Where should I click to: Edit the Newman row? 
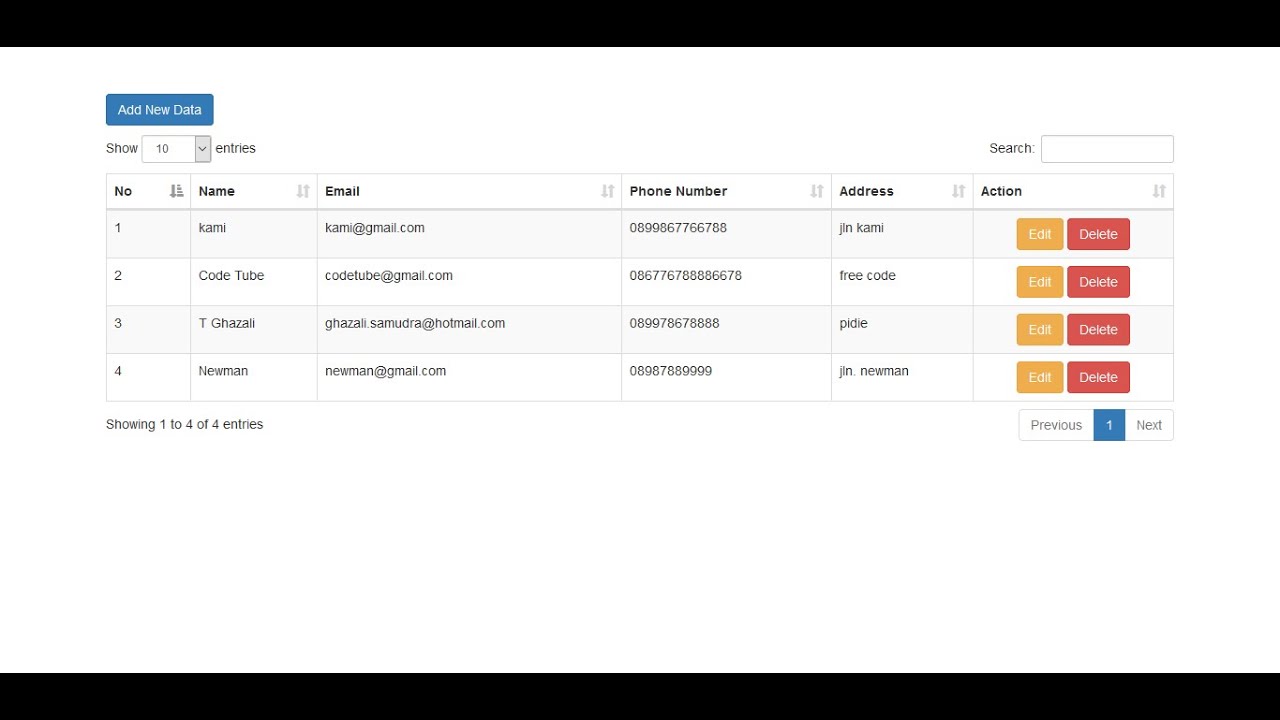[x=1040, y=377]
